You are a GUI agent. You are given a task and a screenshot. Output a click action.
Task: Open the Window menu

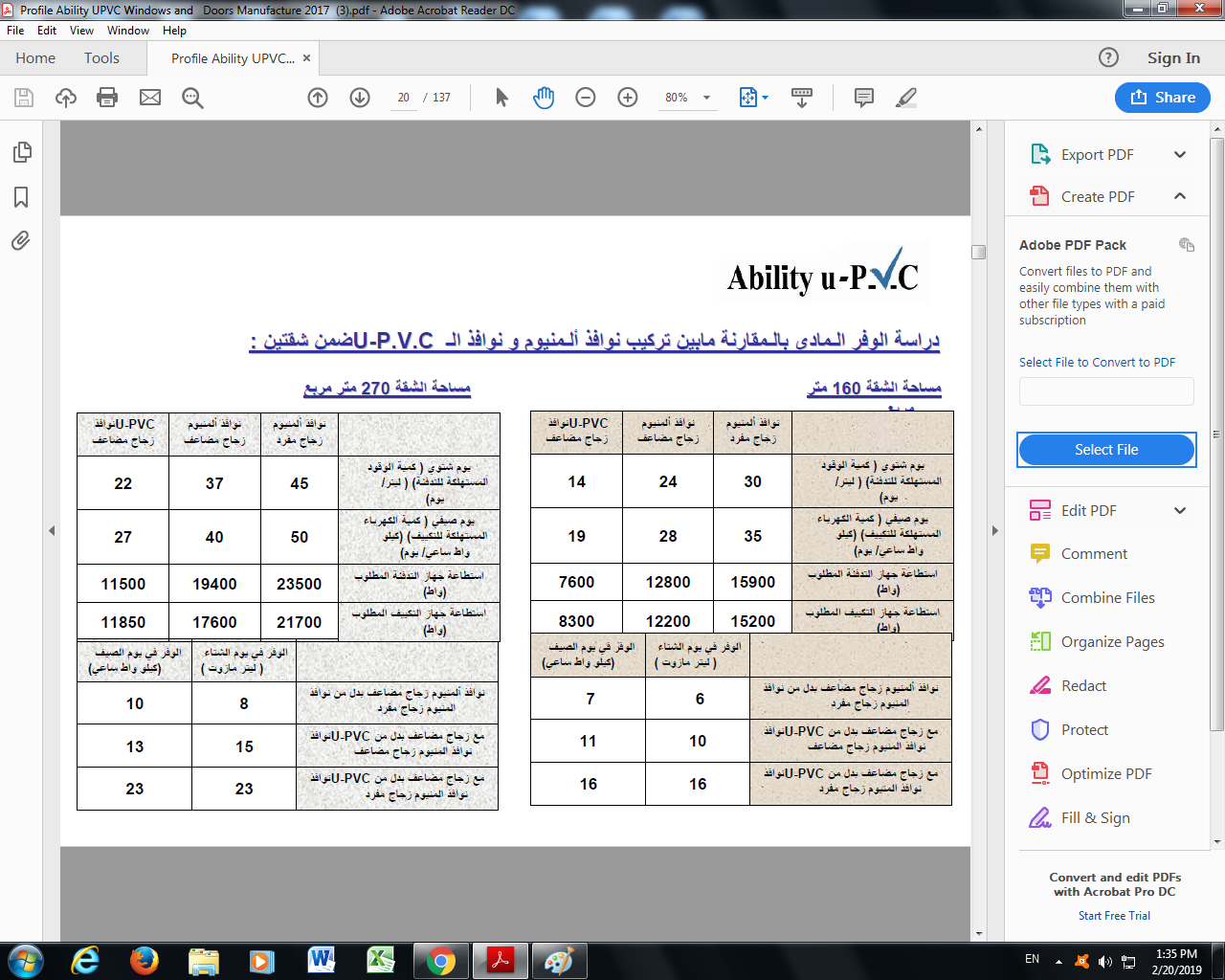[128, 31]
